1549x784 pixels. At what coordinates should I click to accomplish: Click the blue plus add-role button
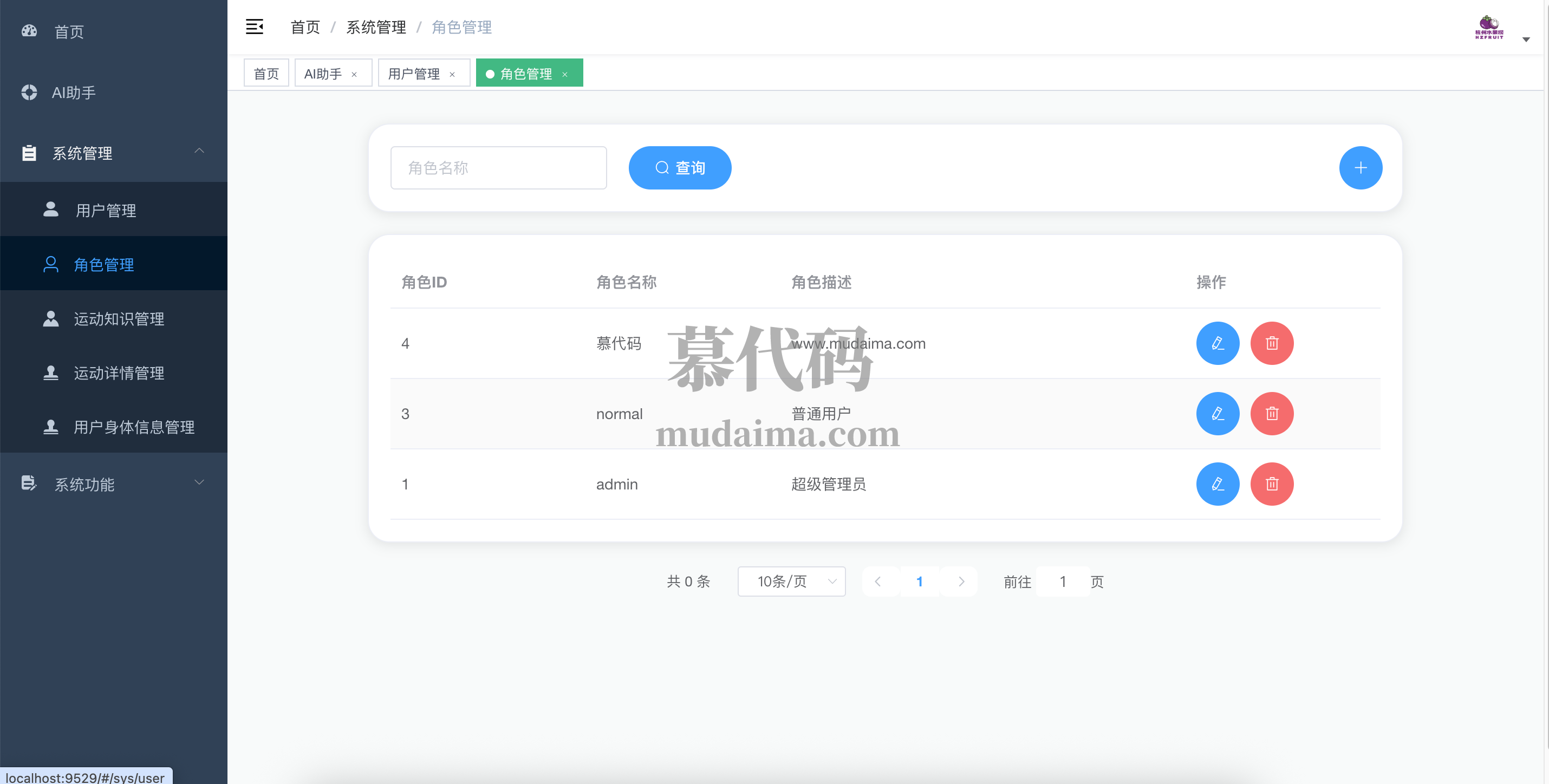1360,168
